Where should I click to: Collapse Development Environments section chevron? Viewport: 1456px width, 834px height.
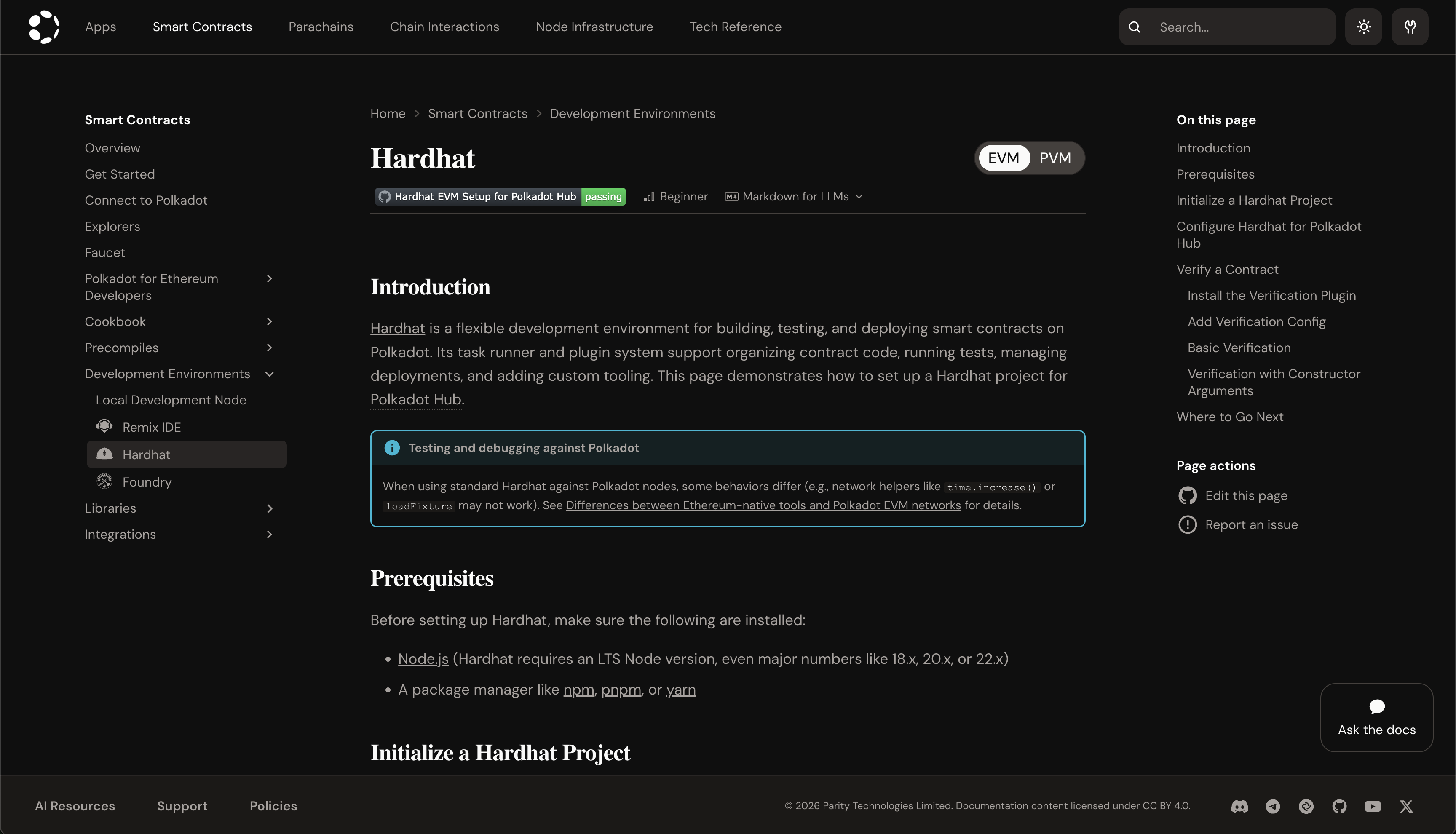click(x=269, y=374)
